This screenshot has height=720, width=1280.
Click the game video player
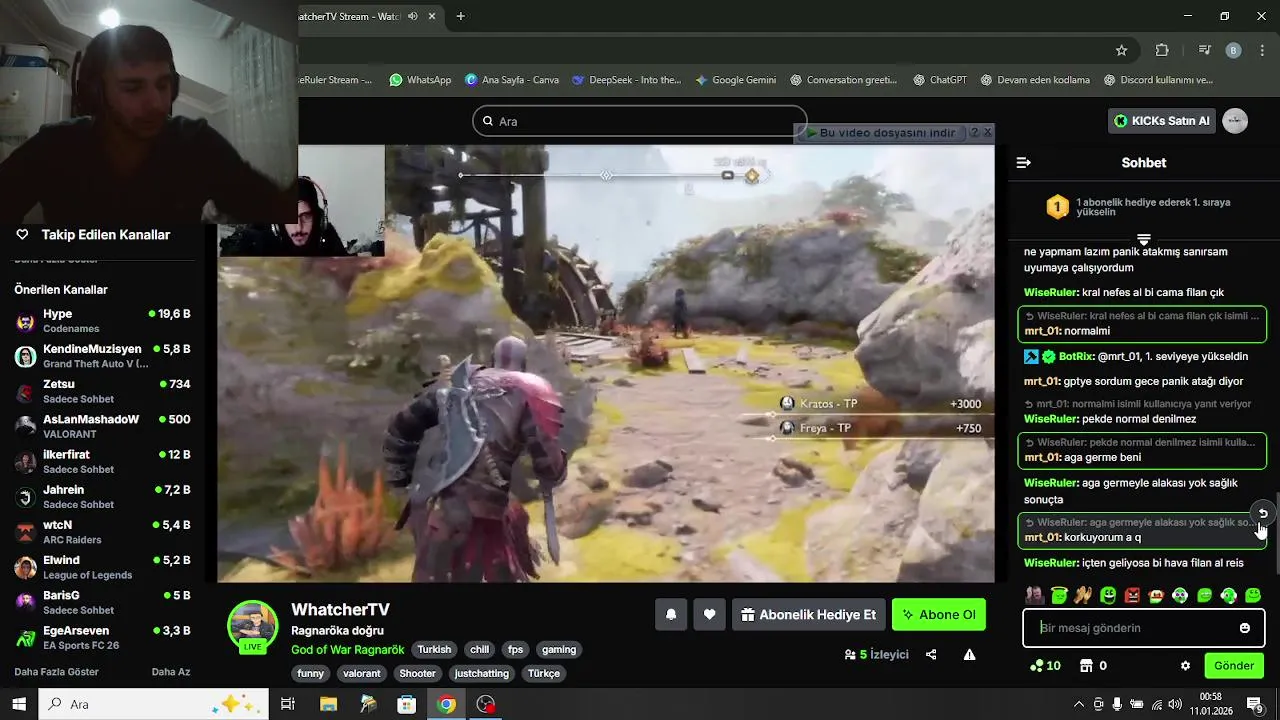pyautogui.click(x=606, y=363)
